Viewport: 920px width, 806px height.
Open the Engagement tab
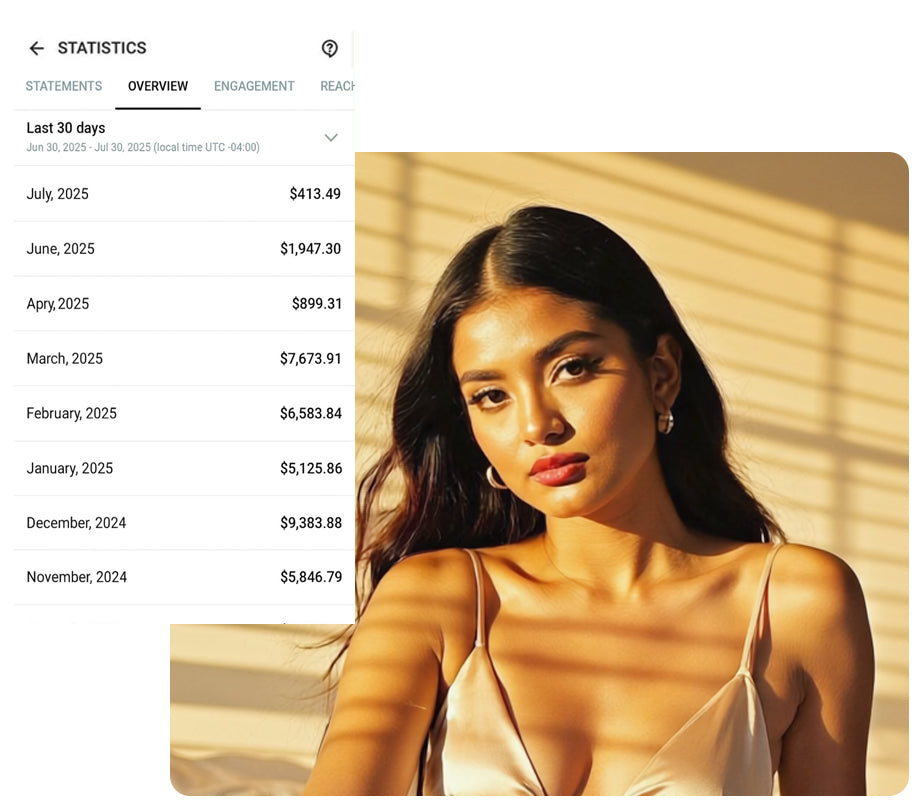(254, 86)
